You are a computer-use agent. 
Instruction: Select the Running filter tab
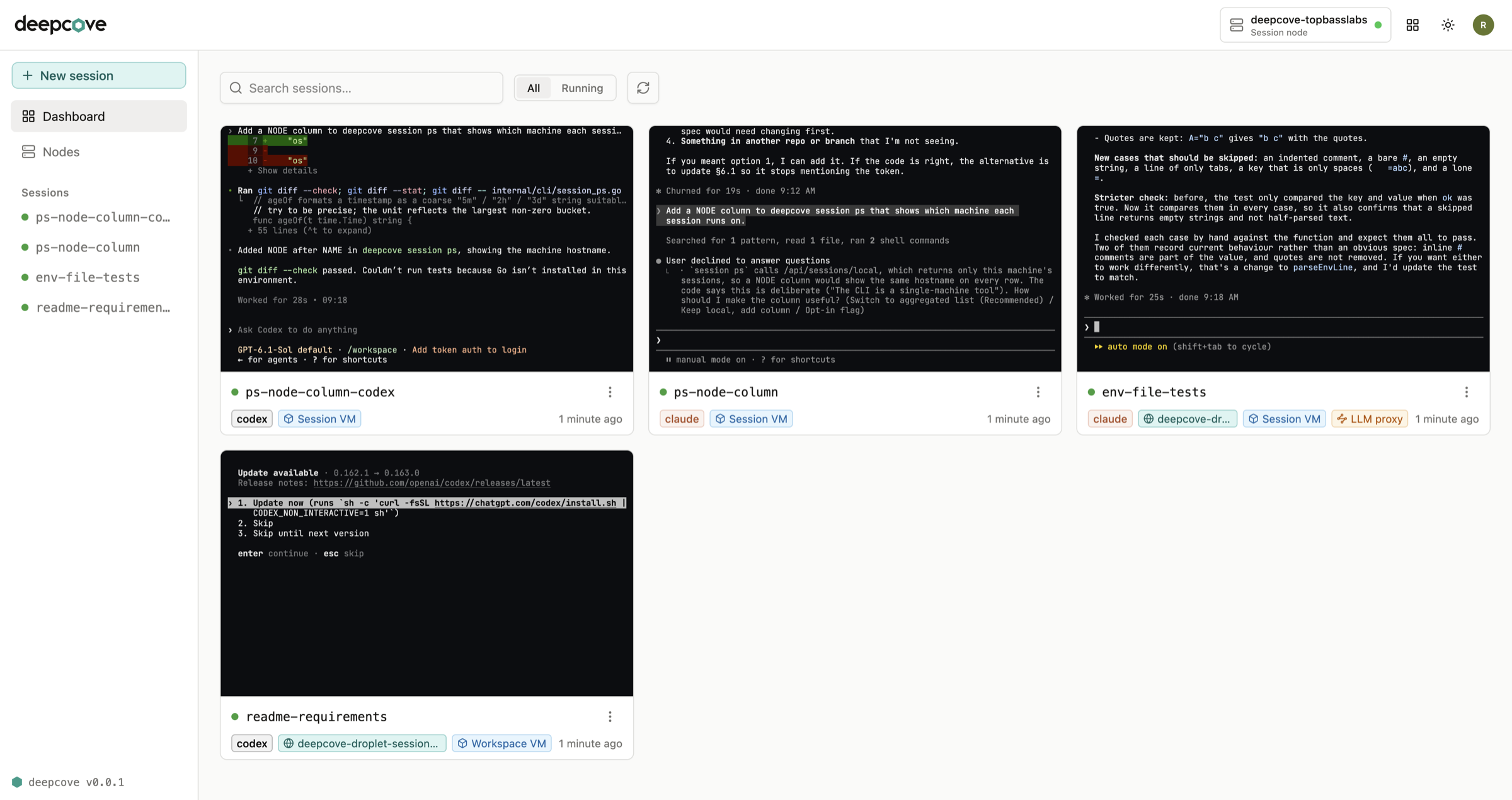(x=582, y=88)
